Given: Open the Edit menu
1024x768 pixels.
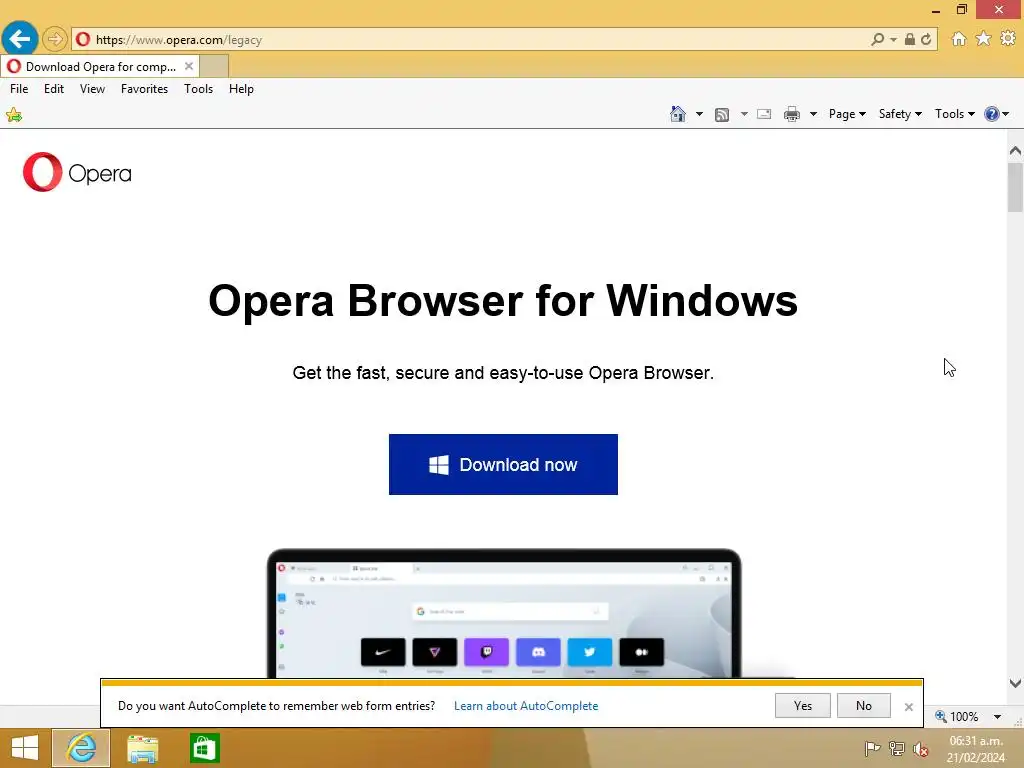Looking at the screenshot, I should click(x=54, y=89).
